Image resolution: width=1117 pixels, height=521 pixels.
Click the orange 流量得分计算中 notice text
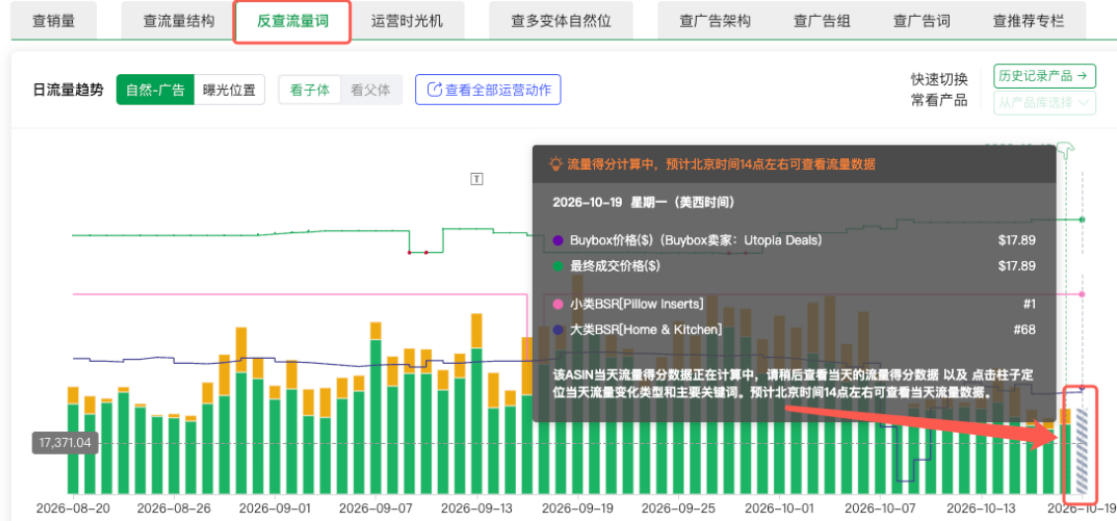pyautogui.click(x=721, y=165)
